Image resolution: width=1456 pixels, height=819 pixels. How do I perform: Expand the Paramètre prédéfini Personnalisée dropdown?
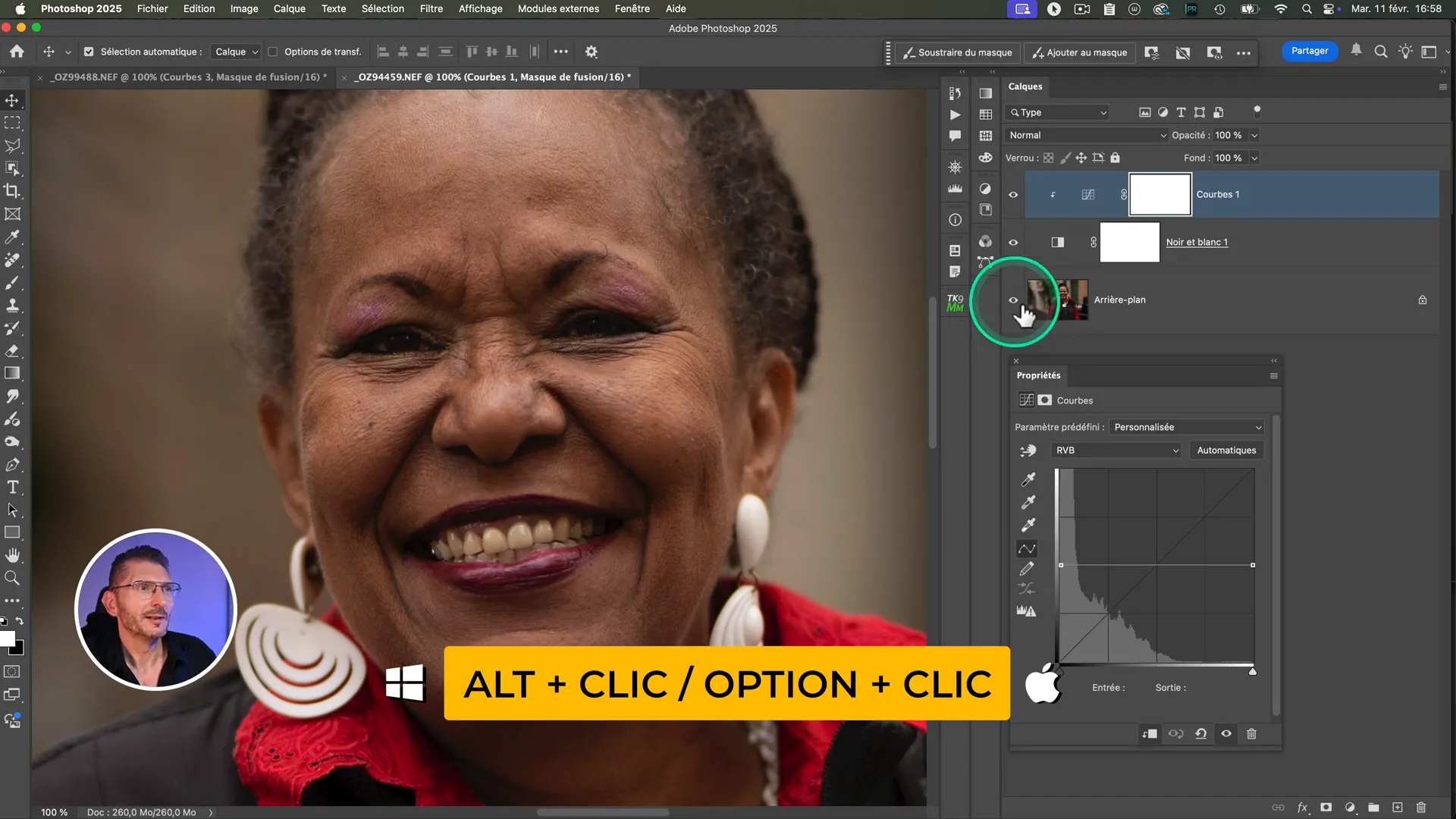coord(1186,428)
